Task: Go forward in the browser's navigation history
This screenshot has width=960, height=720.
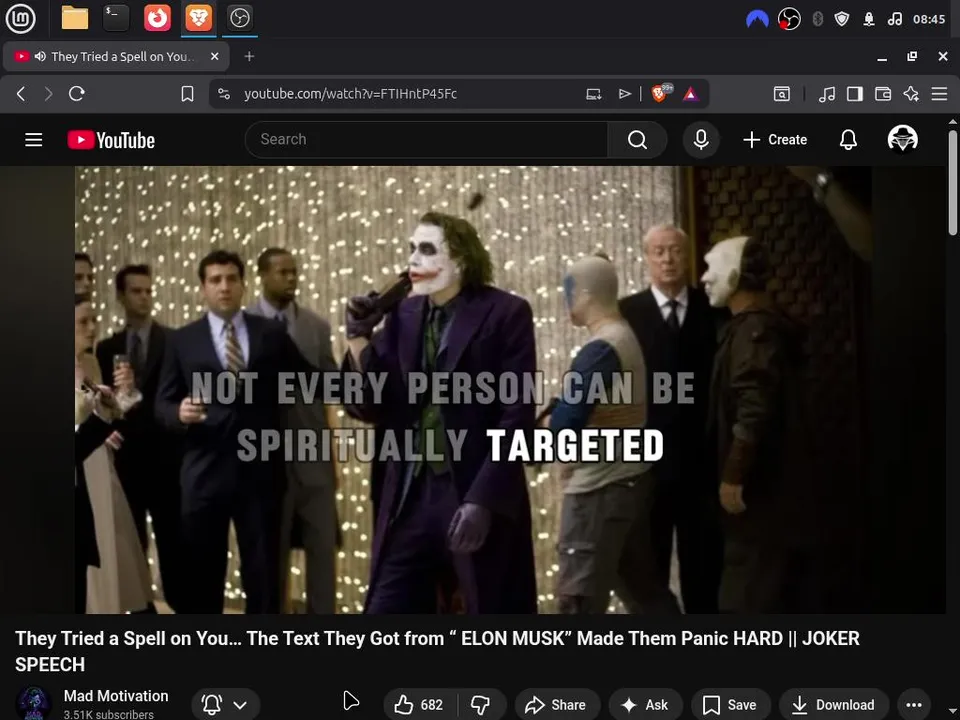Action: coord(48,94)
